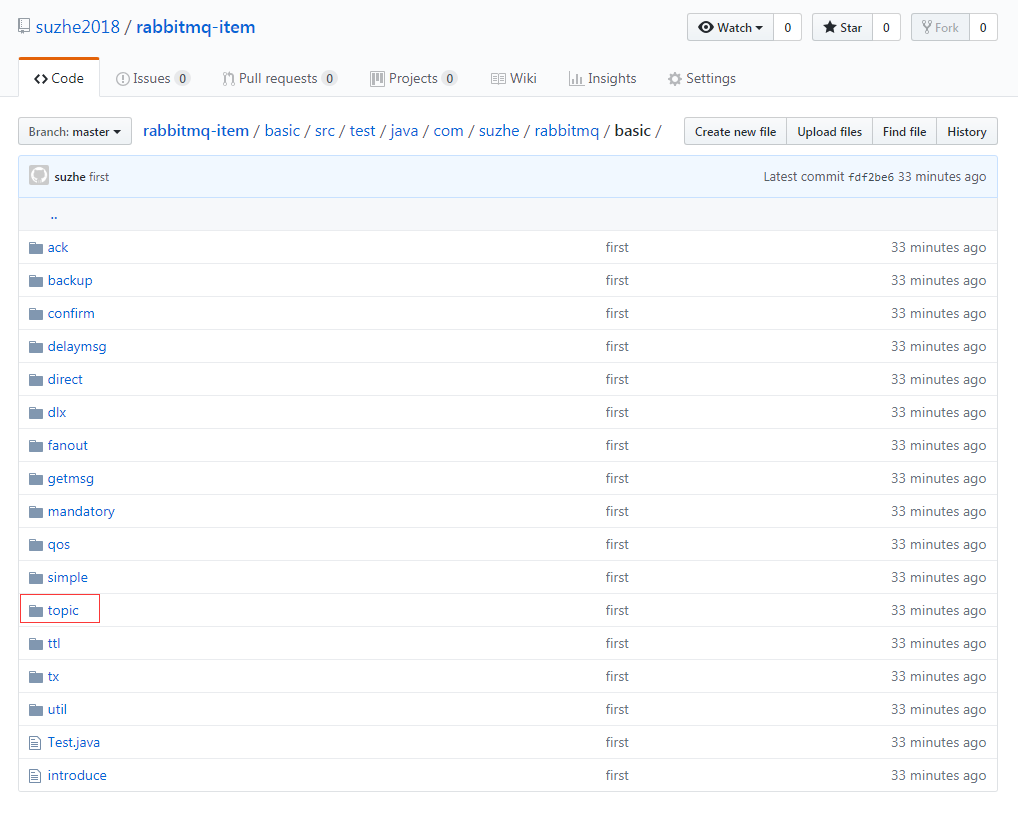This screenshot has width=1018, height=826.
Task: Click the introduce file icon
Action: [35, 776]
